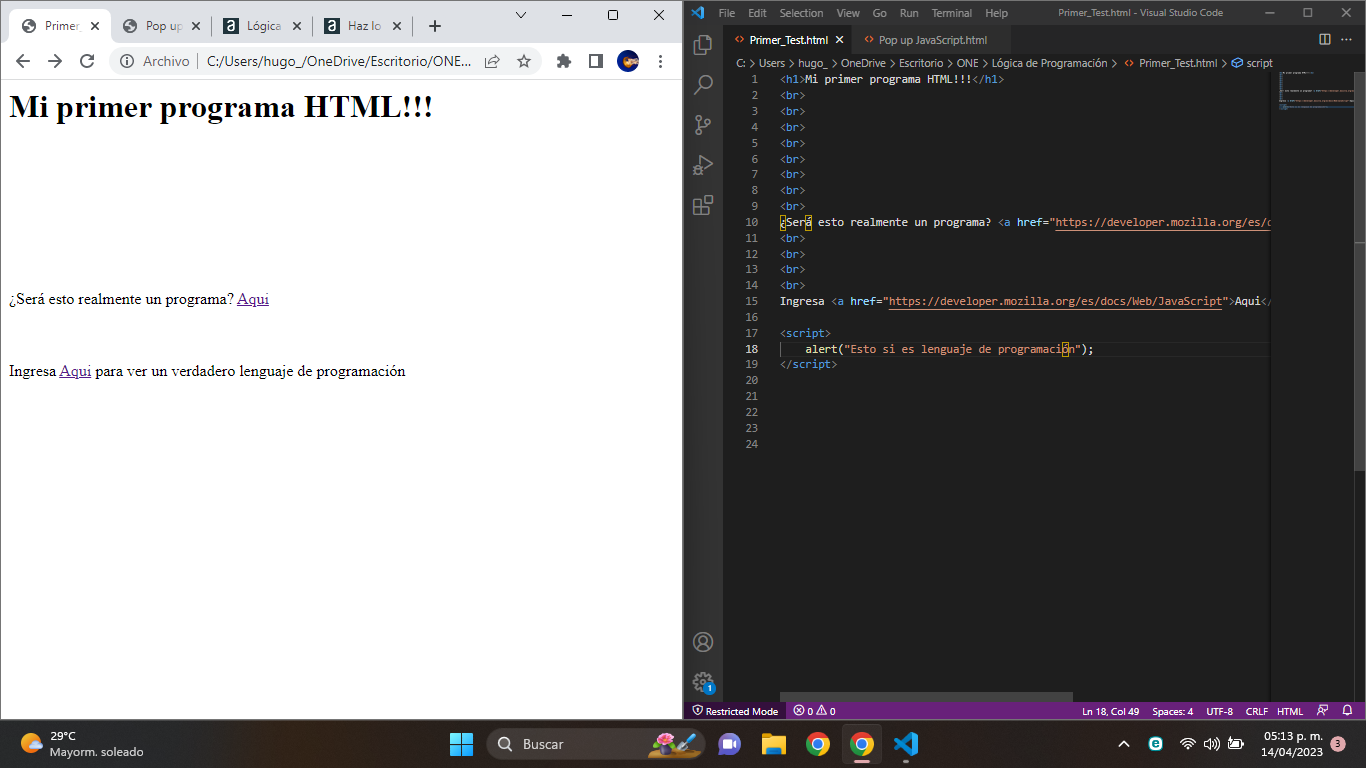This screenshot has height=768, width=1366.
Task: Click the editor horizontal scrollbar
Action: click(926, 697)
